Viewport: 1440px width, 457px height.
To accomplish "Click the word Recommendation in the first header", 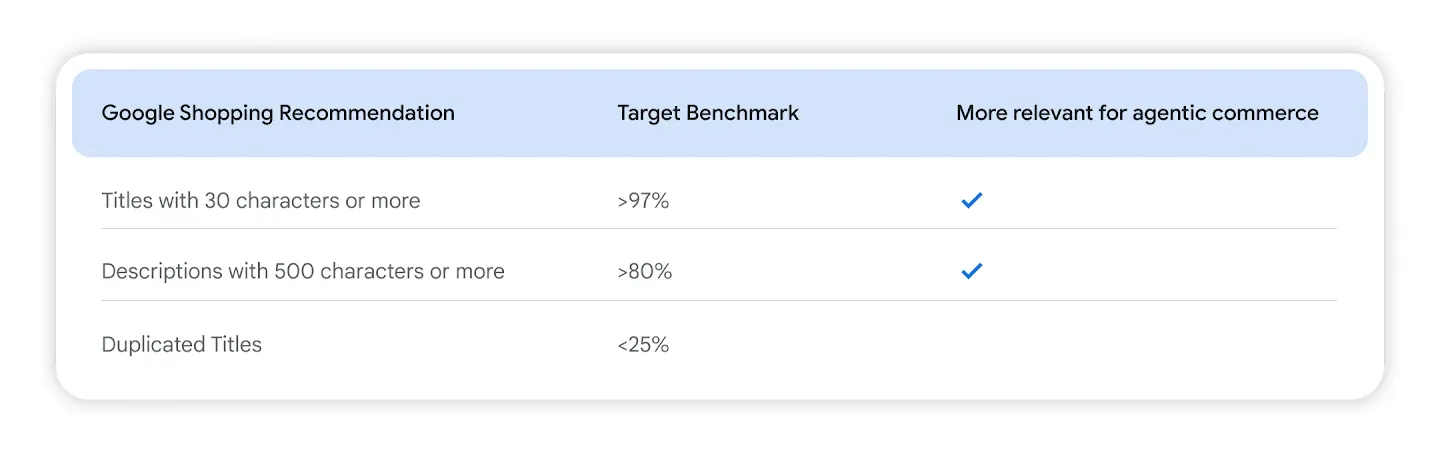I will [367, 113].
